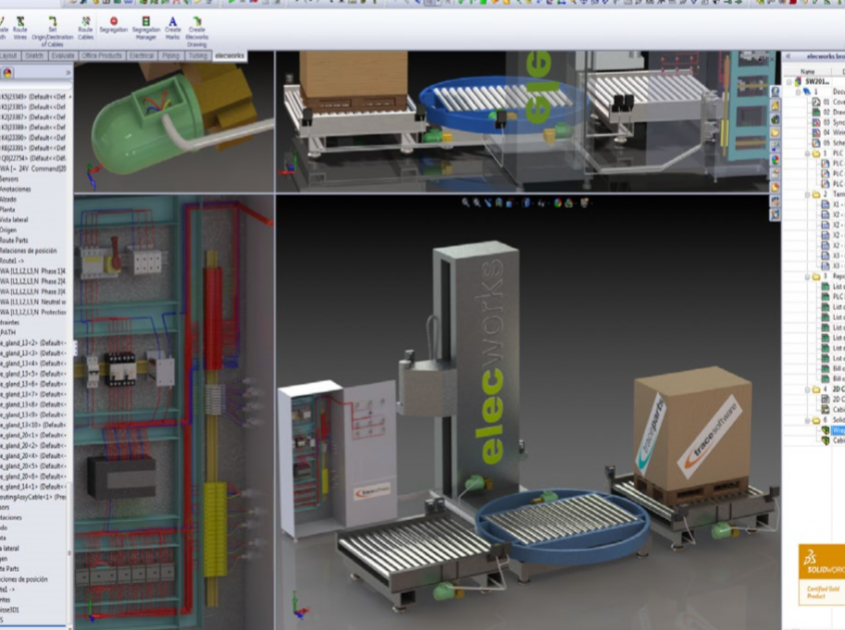This screenshot has height=630, width=845.
Task: Select the Protection wire row
Action: click(33, 312)
